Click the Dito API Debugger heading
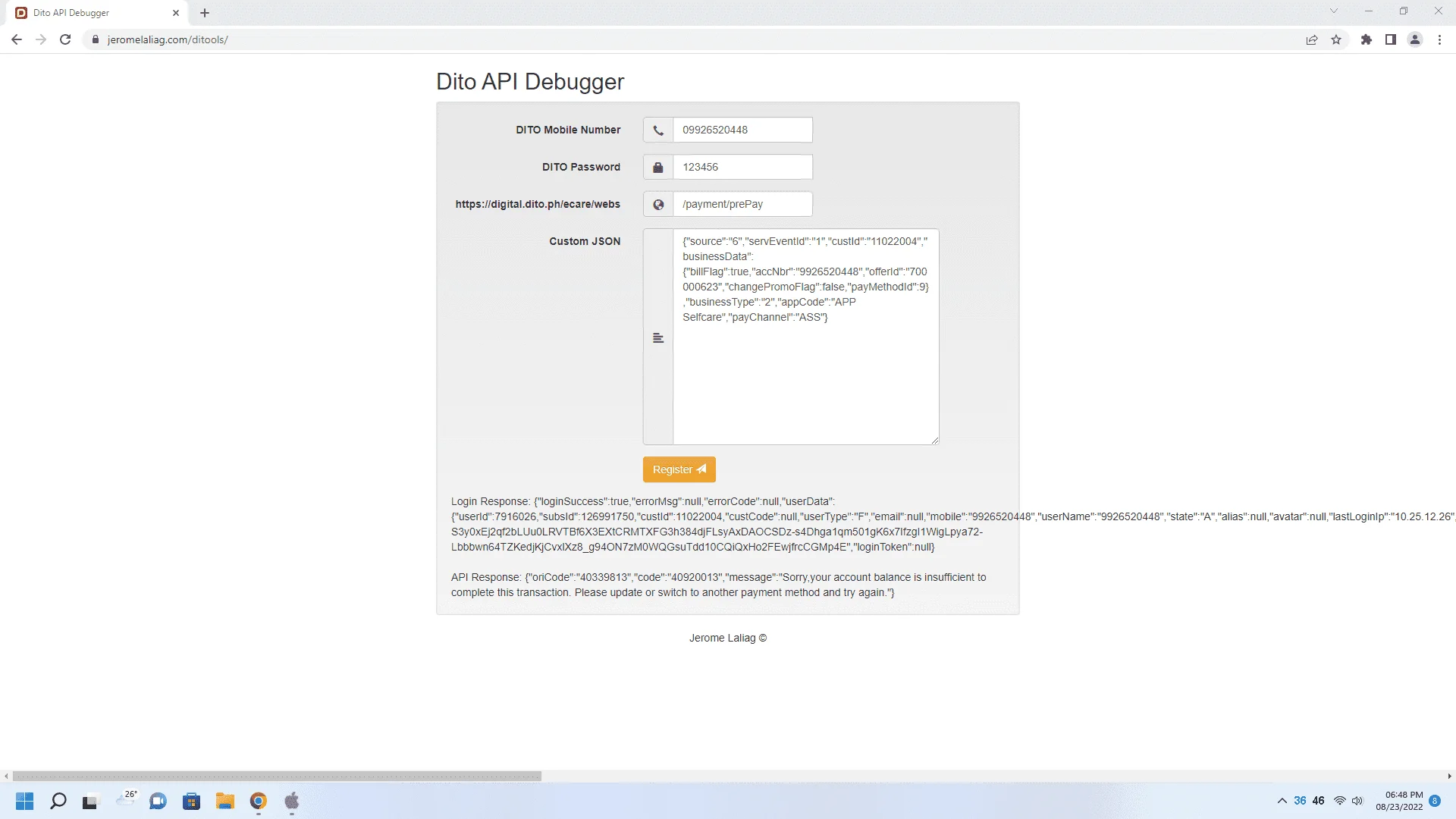The height and width of the screenshot is (819, 1456). [x=530, y=82]
